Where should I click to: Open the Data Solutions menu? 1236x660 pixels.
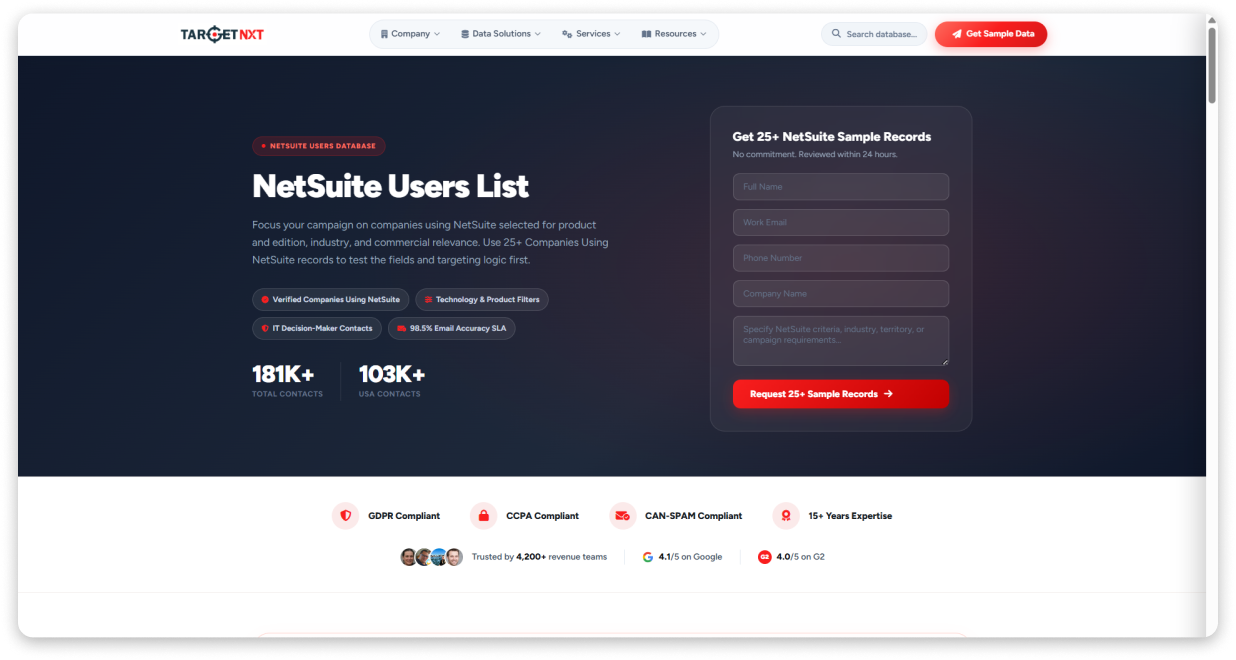501,34
